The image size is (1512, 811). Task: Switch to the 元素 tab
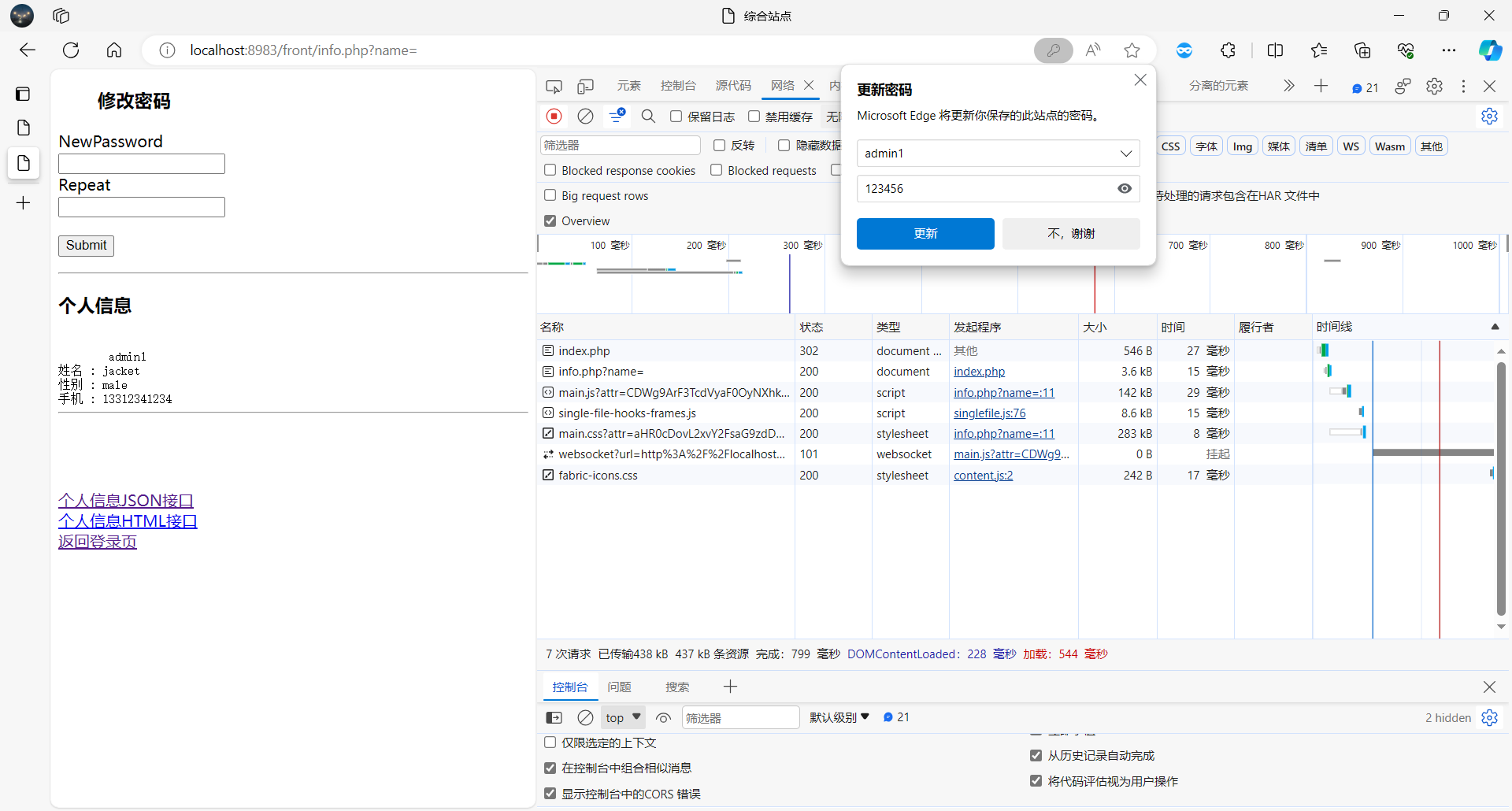[x=628, y=86]
